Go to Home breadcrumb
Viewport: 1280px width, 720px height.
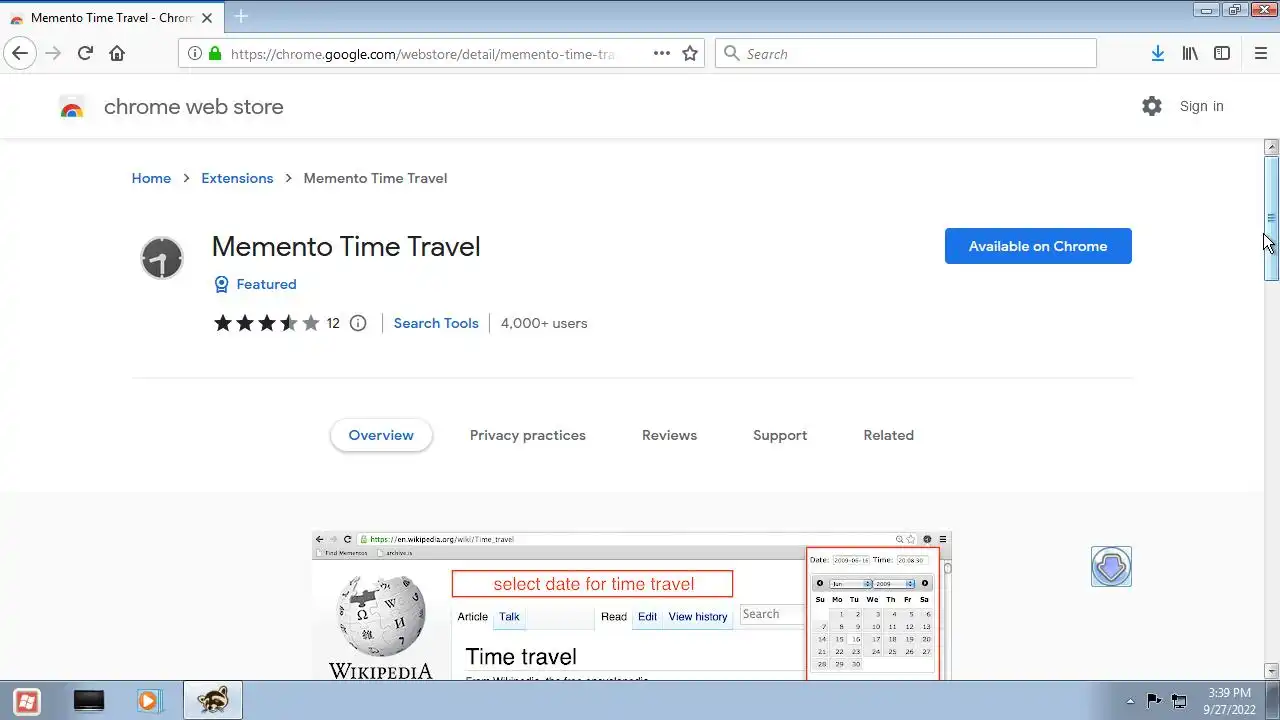pos(151,178)
